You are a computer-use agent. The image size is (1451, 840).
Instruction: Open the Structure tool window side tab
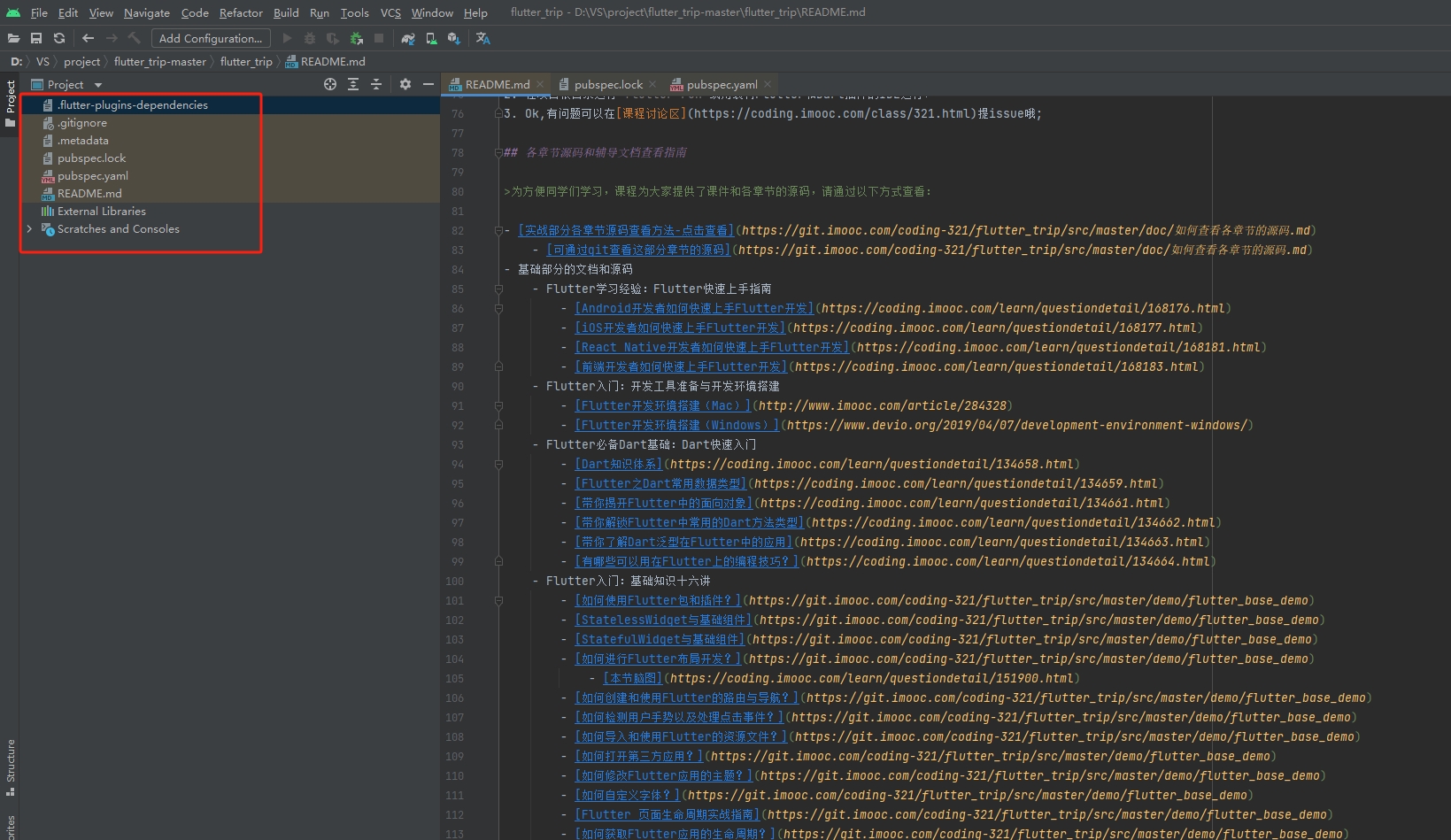[x=10, y=767]
